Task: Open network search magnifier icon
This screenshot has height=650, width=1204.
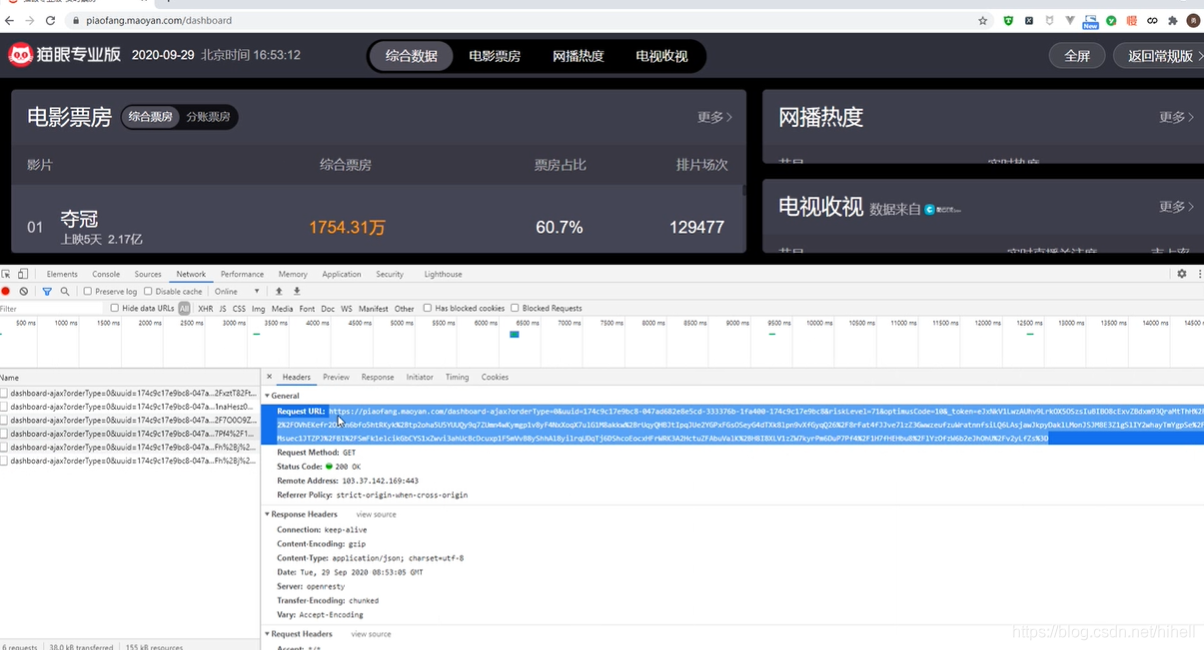Action: tap(65, 291)
